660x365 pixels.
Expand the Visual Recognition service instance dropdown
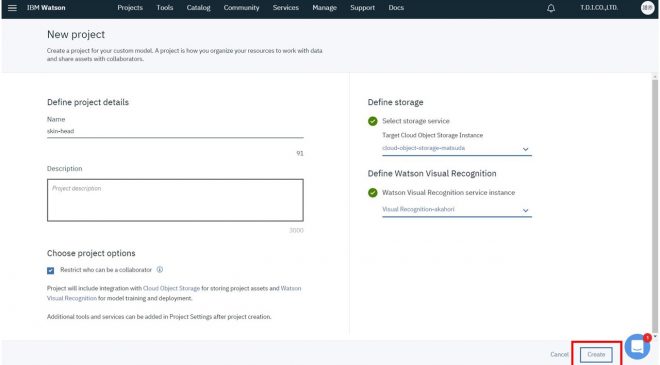(457, 210)
